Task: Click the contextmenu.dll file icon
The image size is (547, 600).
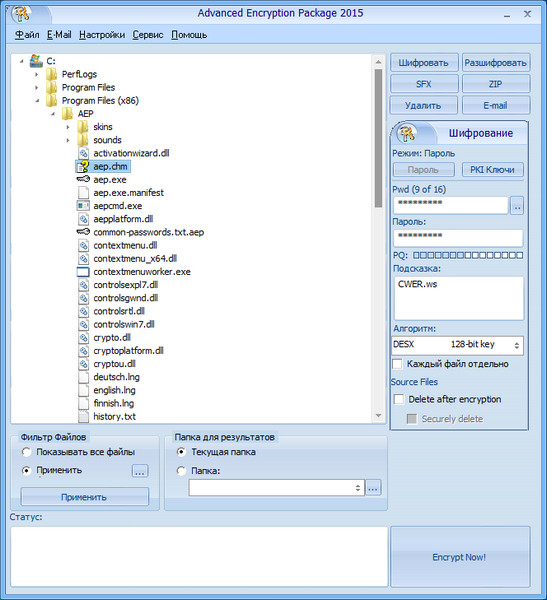Action: tap(83, 245)
